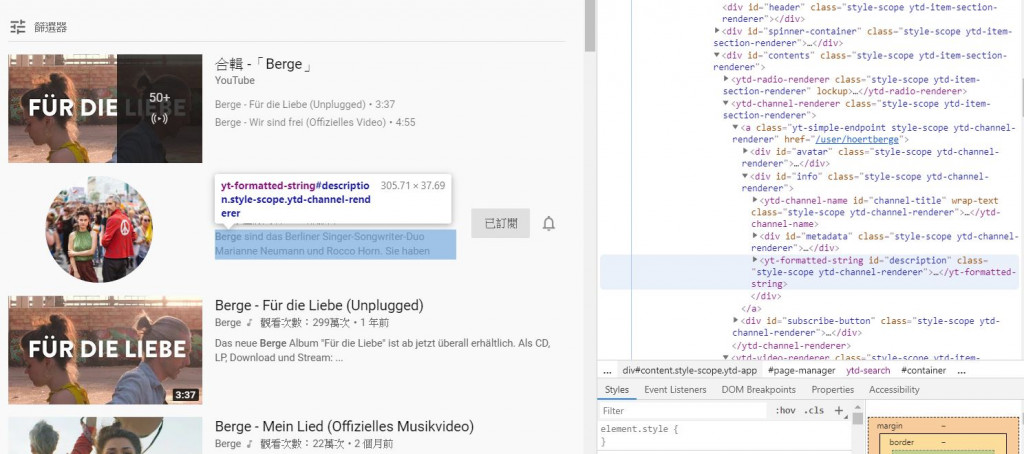Switch to the Properties tab
The width and height of the screenshot is (1024, 454).
coord(833,389)
